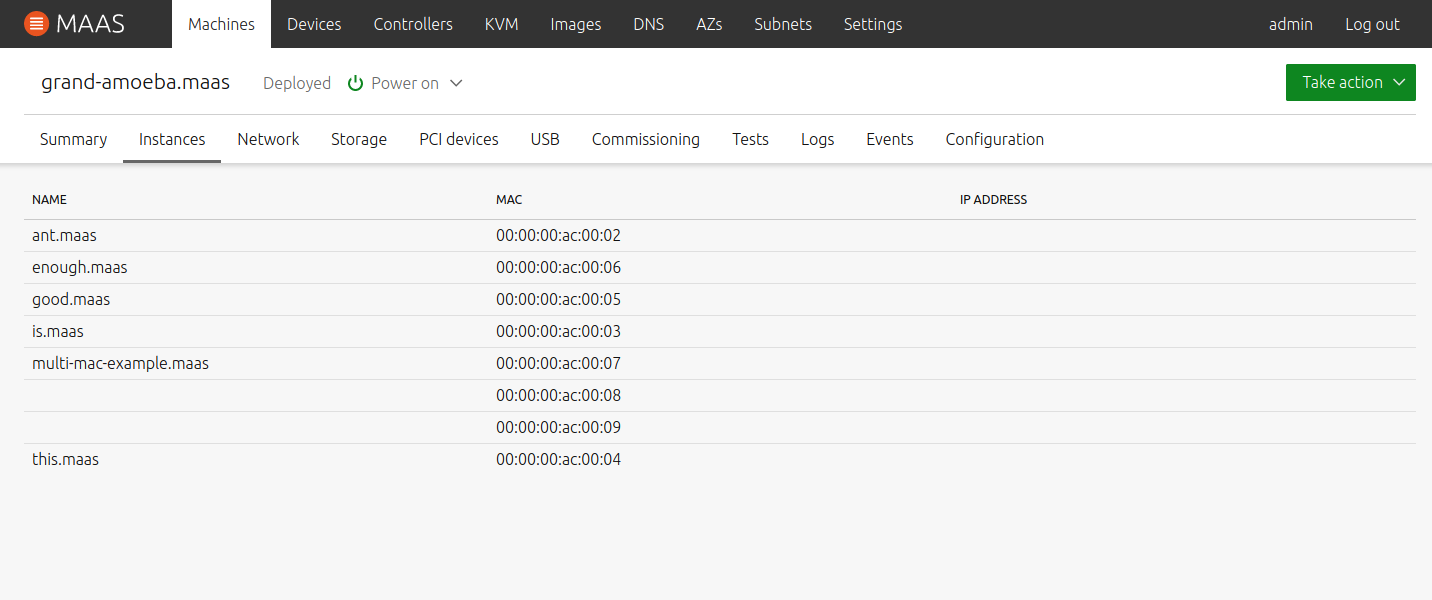Go to the PCI devices tab
Viewport: 1432px width, 600px height.
pyautogui.click(x=459, y=139)
